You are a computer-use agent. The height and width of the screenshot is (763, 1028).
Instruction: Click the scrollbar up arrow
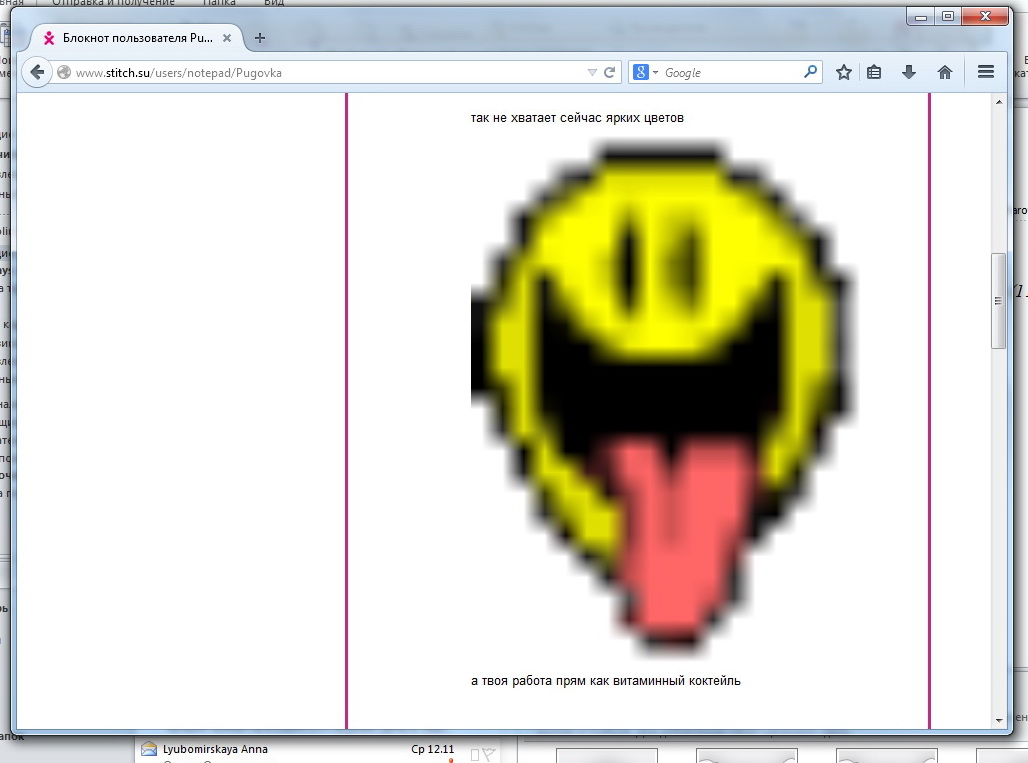pos(998,102)
